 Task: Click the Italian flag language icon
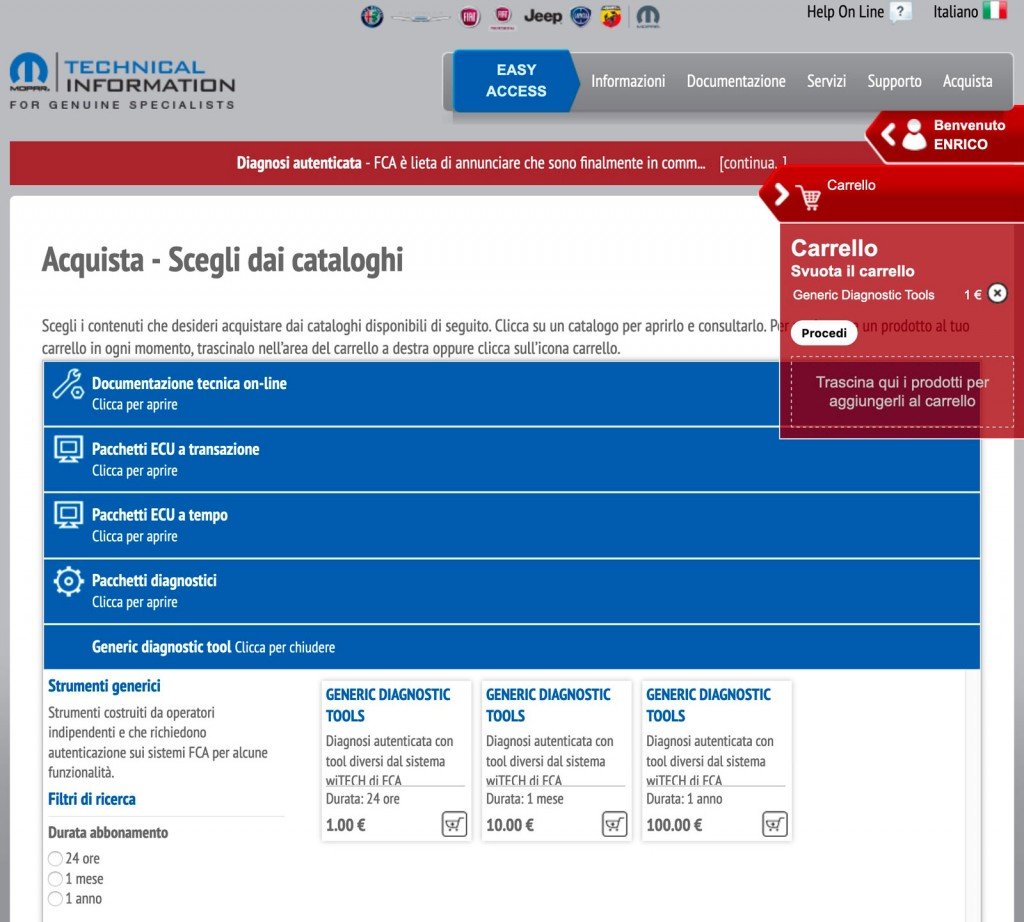(994, 12)
